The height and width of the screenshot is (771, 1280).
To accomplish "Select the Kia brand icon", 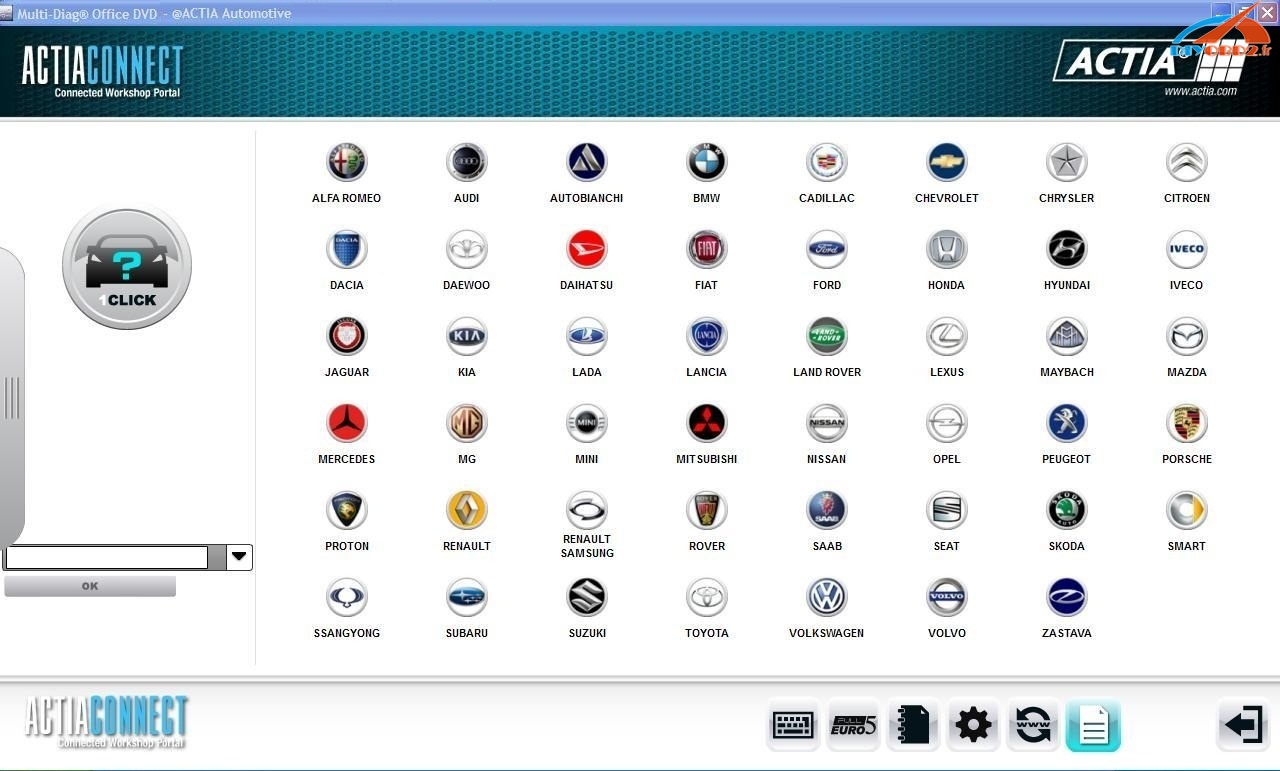I will [x=467, y=336].
